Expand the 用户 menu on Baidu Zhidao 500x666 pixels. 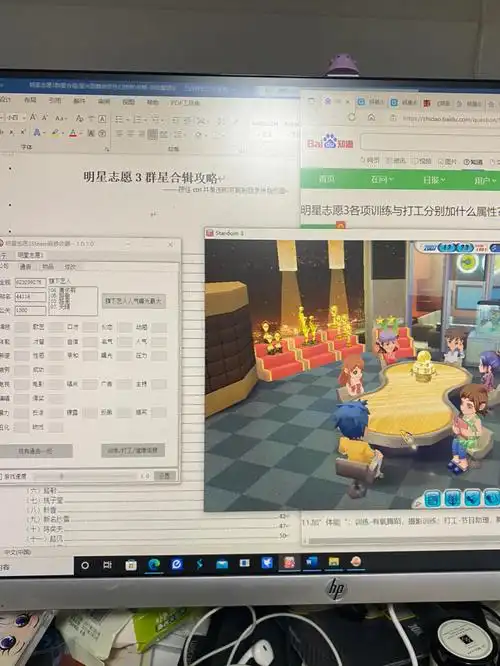(486, 181)
